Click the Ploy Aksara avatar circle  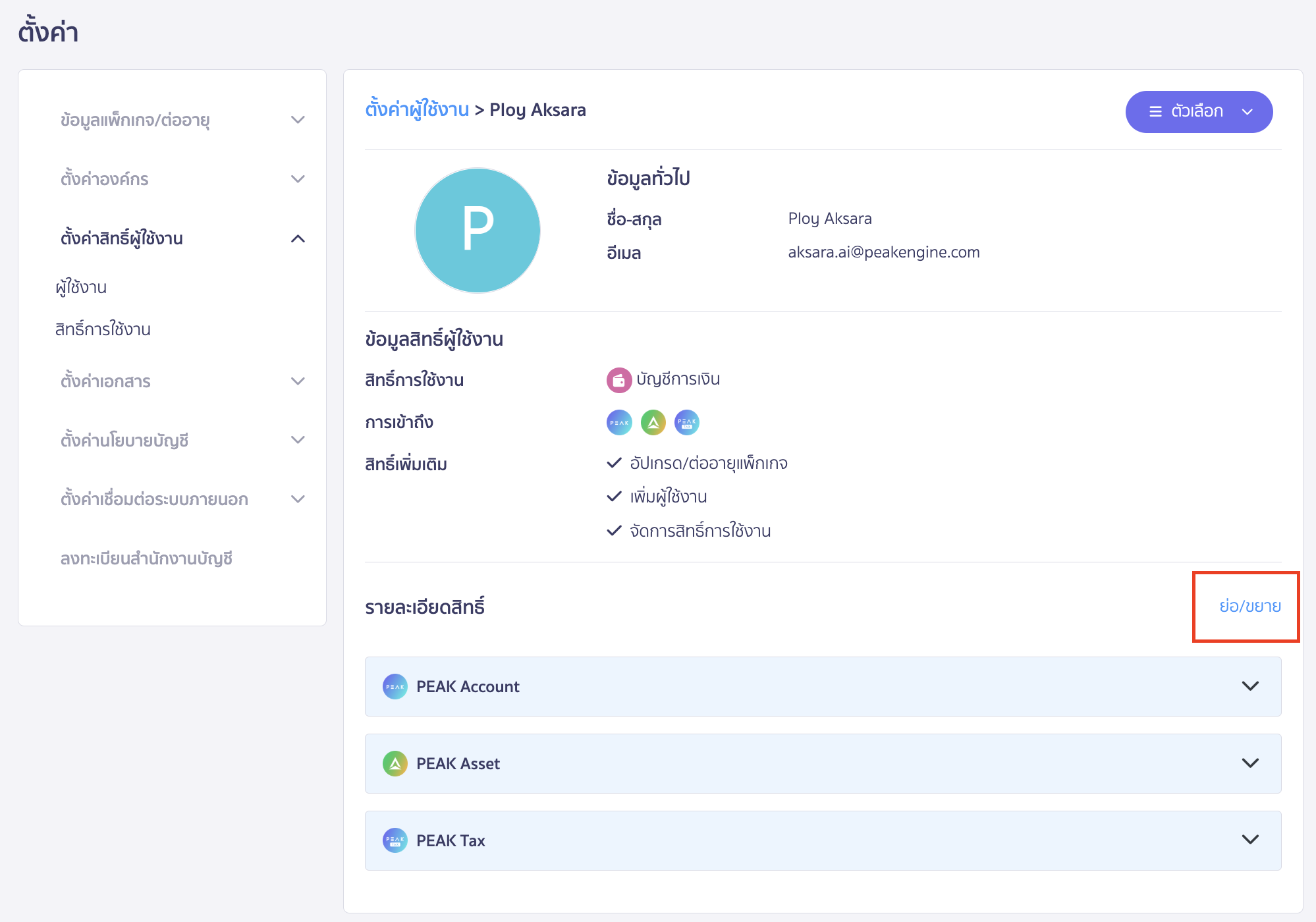click(478, 230)
